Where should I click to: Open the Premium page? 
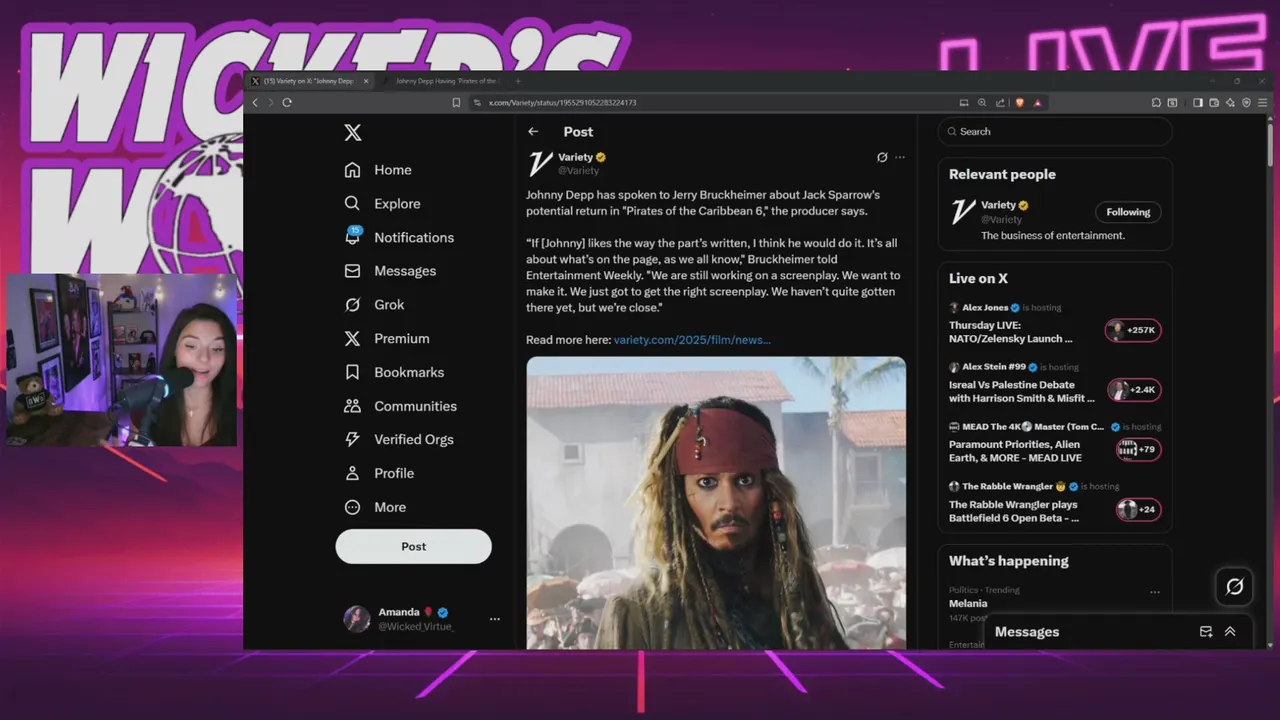point(386,339)
